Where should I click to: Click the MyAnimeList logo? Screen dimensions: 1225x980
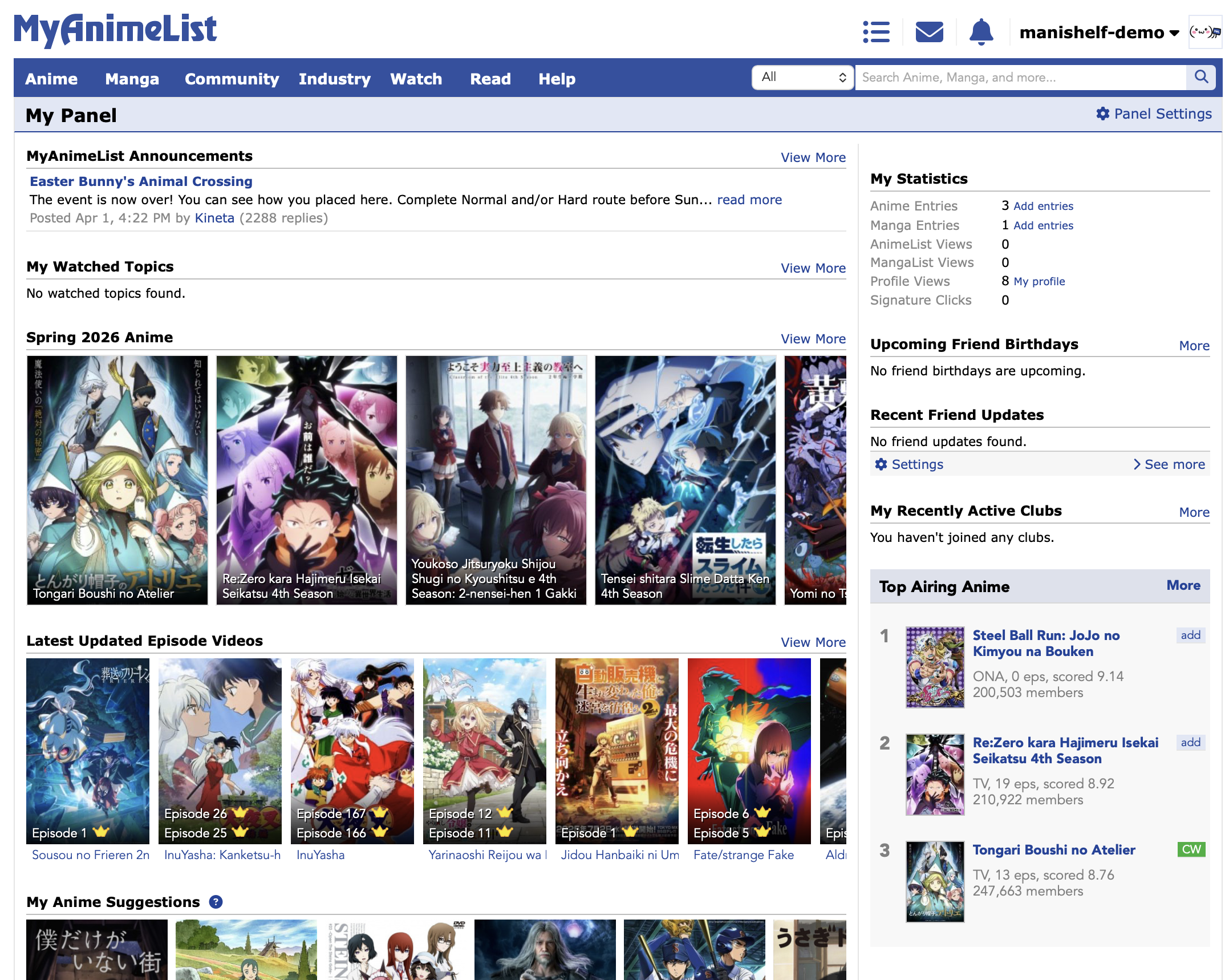115,30
